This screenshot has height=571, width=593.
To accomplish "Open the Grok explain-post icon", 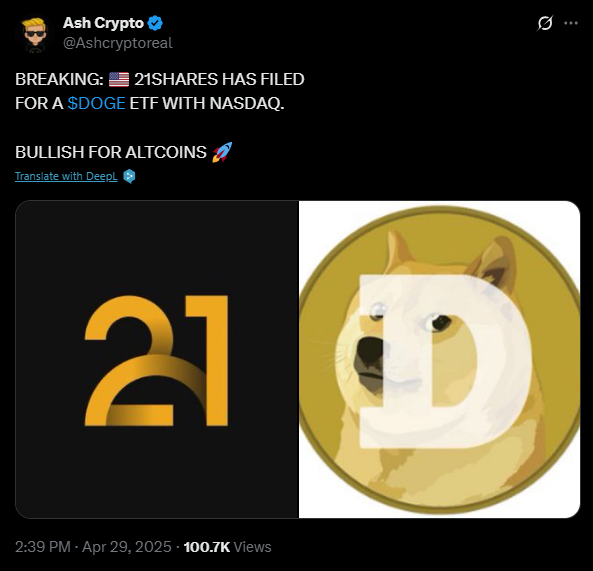I will coord(545,23).
